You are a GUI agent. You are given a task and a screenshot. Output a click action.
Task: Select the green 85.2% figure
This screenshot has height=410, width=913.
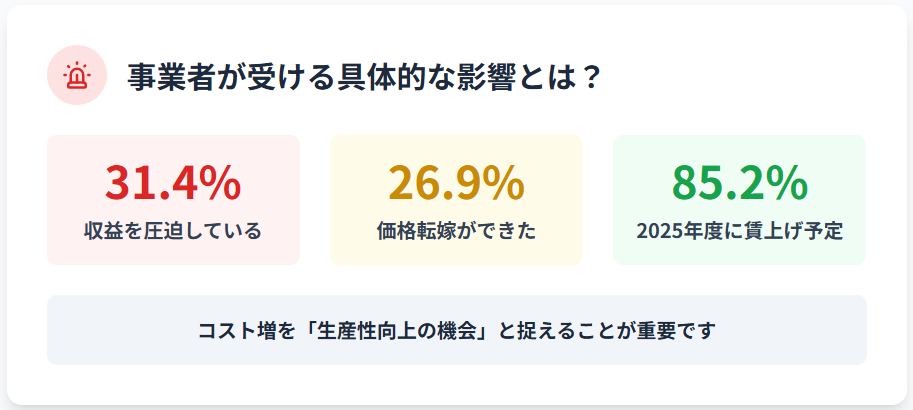(739, 182)
